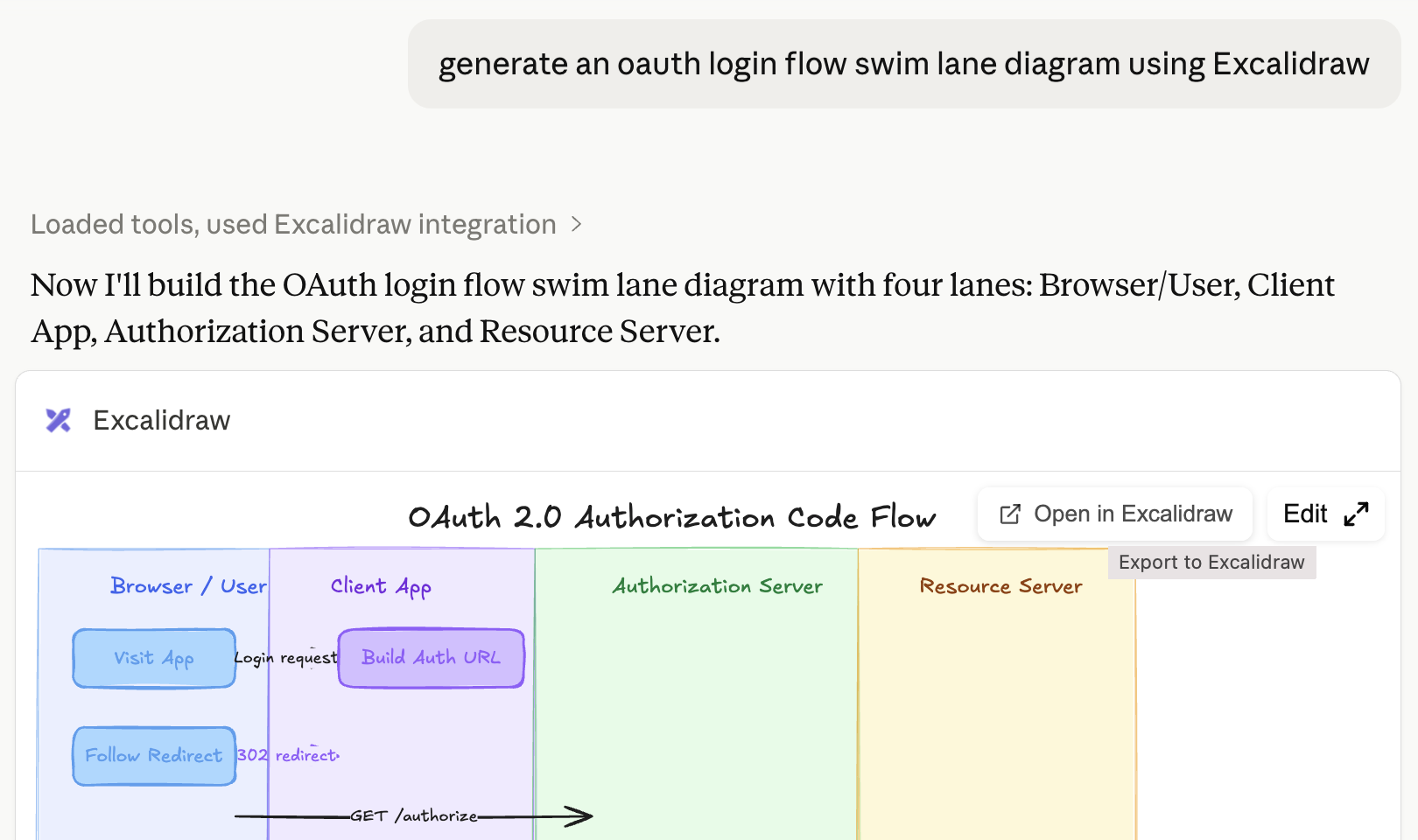Select the Authorization Server lane header
This screenshot has height=840, width=1418.
(717, 586)
